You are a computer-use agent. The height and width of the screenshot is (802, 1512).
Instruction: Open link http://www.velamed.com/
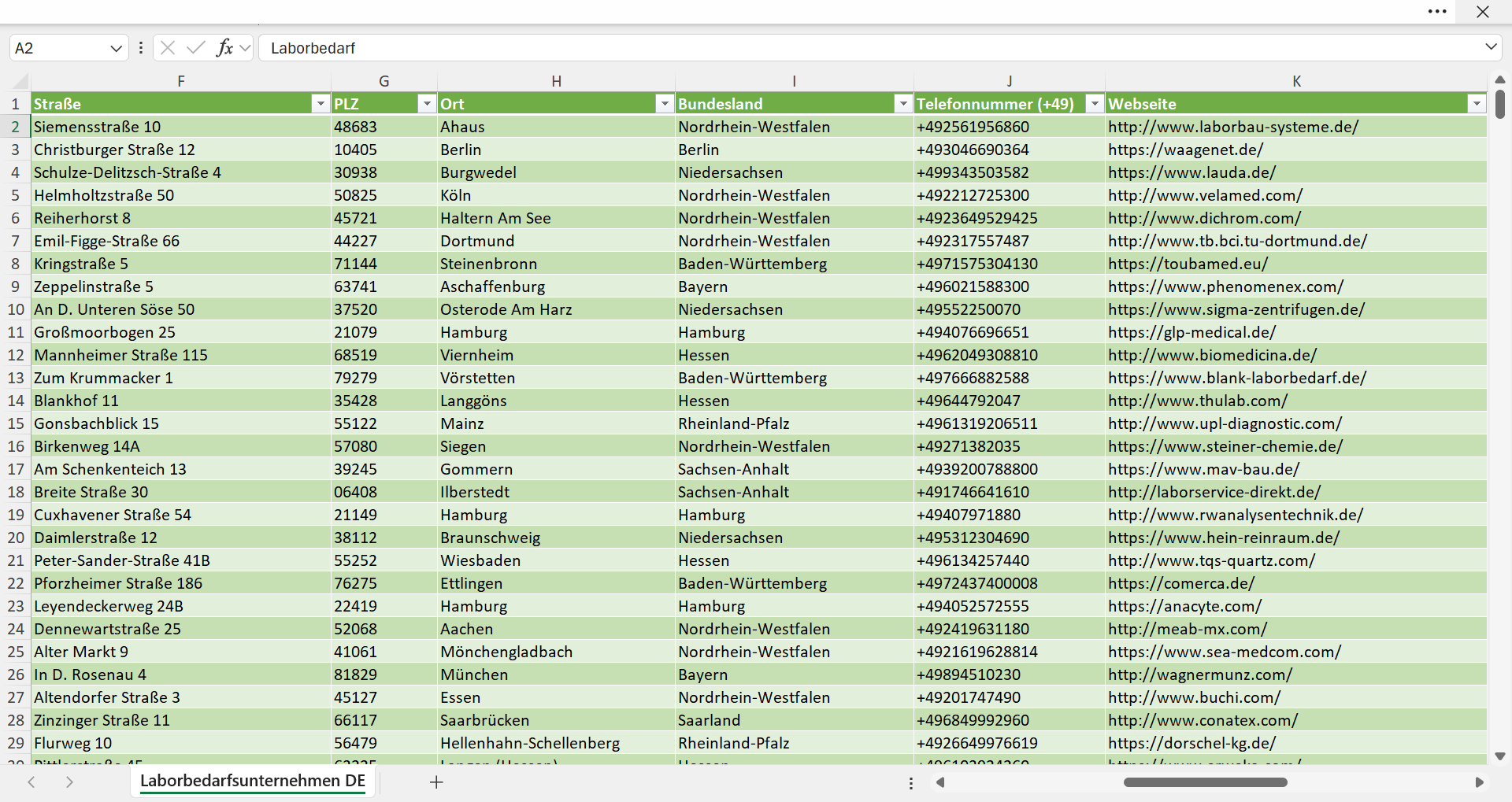click(1205, 195)
